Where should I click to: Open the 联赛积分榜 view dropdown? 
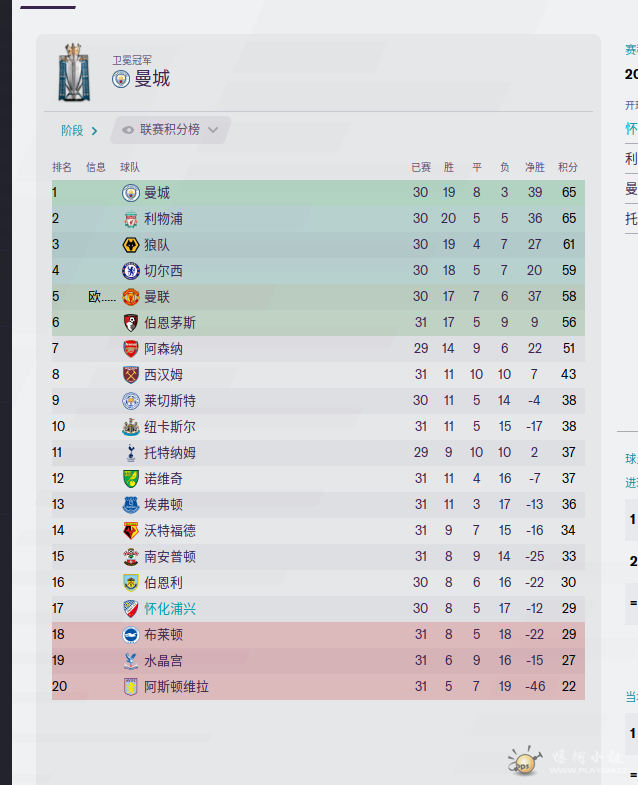pyautogui.click(x=213, y=130)
